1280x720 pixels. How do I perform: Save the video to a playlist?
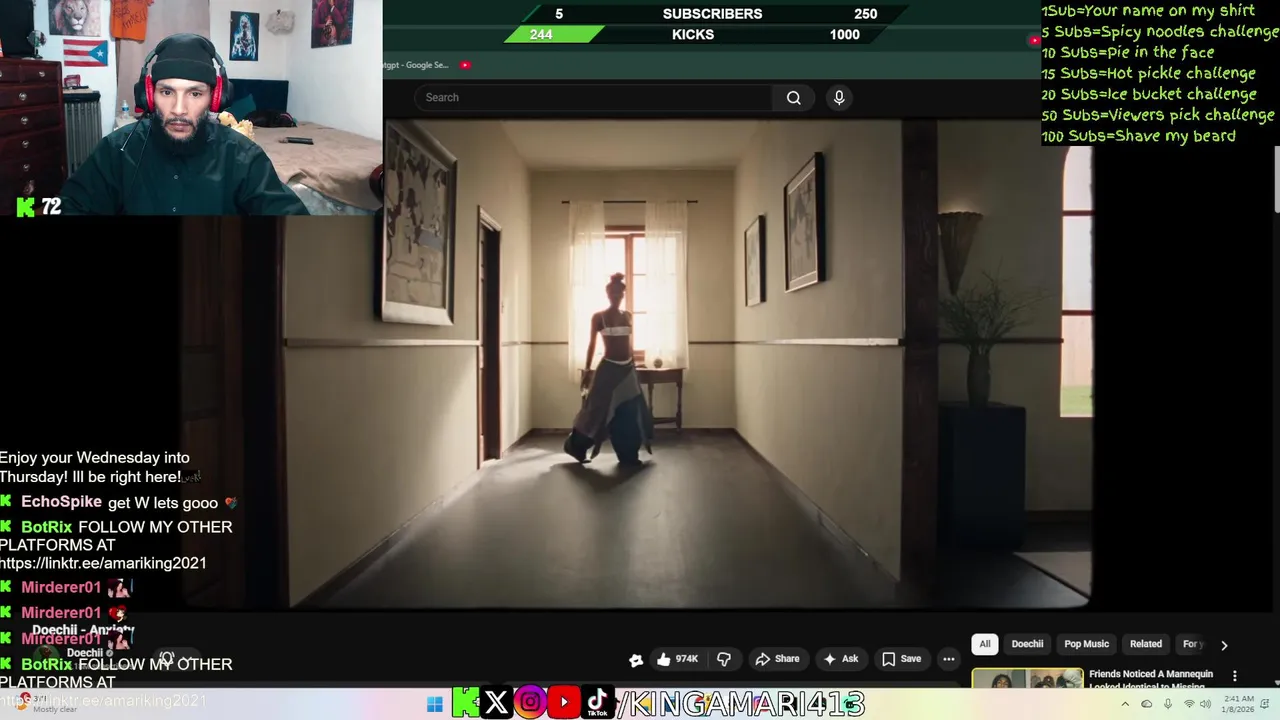(901, 659)
